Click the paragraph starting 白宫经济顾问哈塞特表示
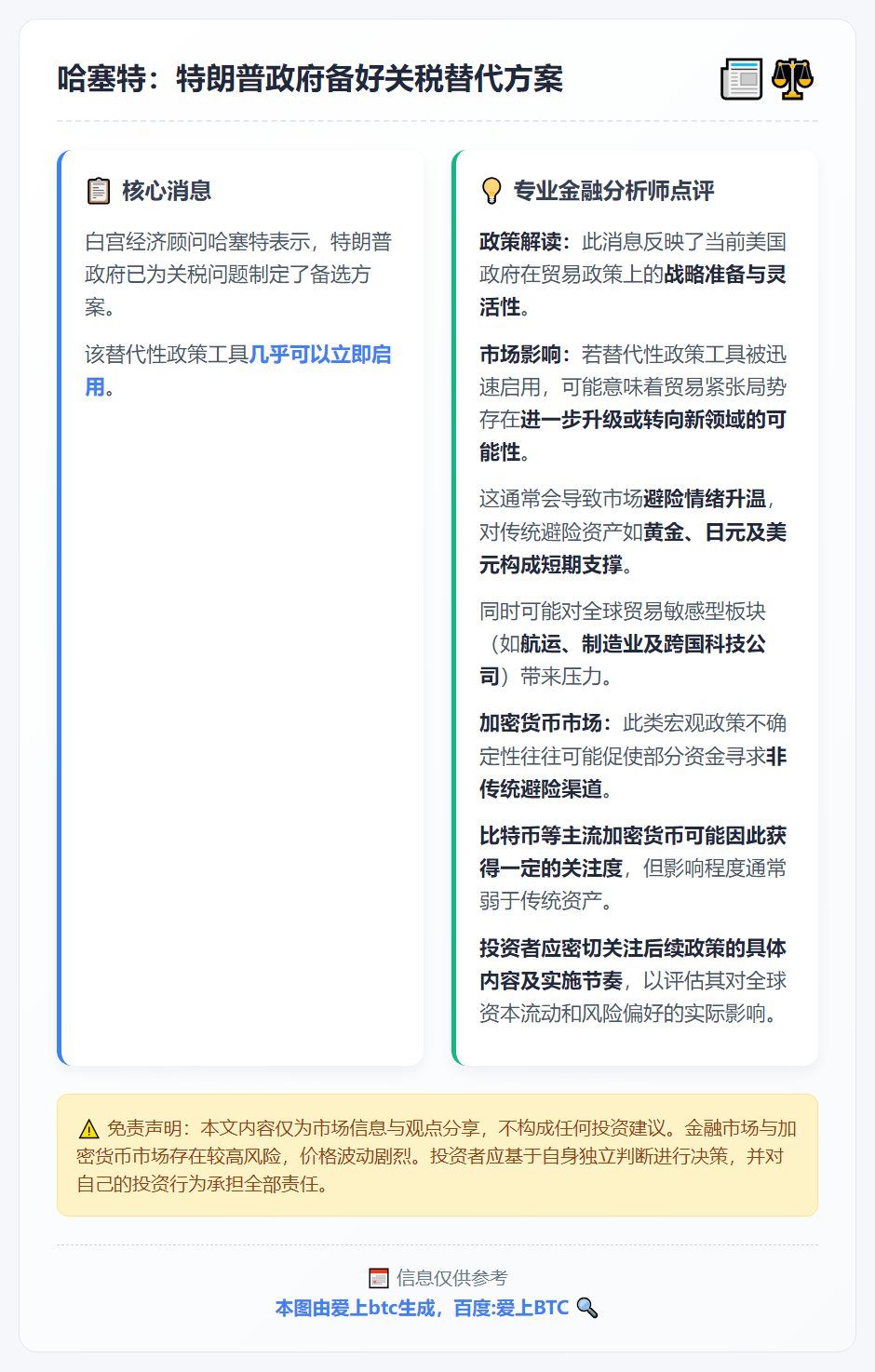 [238, 275]
